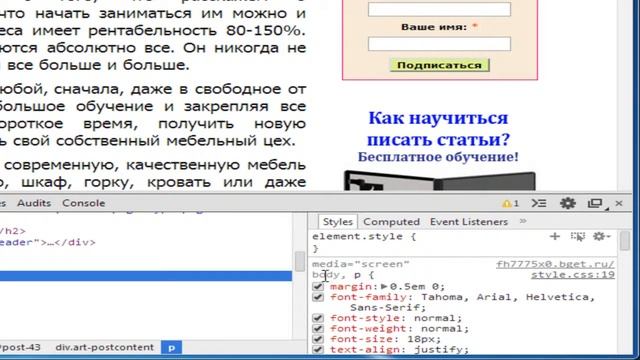
Task: Open DevTools settings gear
Action: pyautogui.click(x=567, y=203)
